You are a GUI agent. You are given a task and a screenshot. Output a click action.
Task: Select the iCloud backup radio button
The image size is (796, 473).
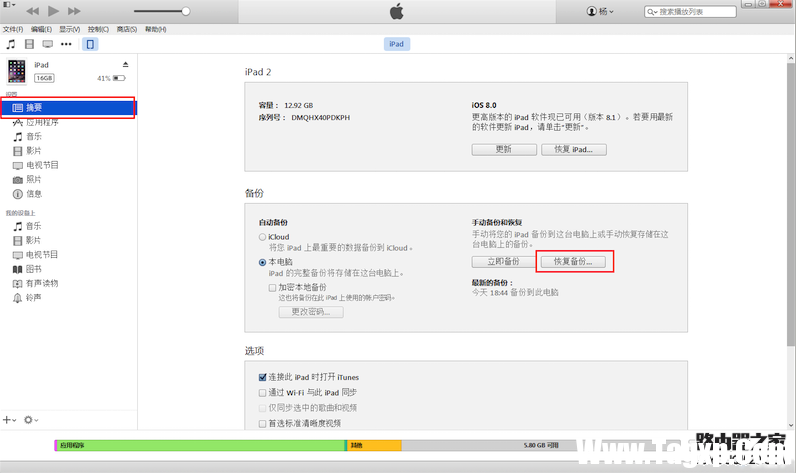coord(262,237)
